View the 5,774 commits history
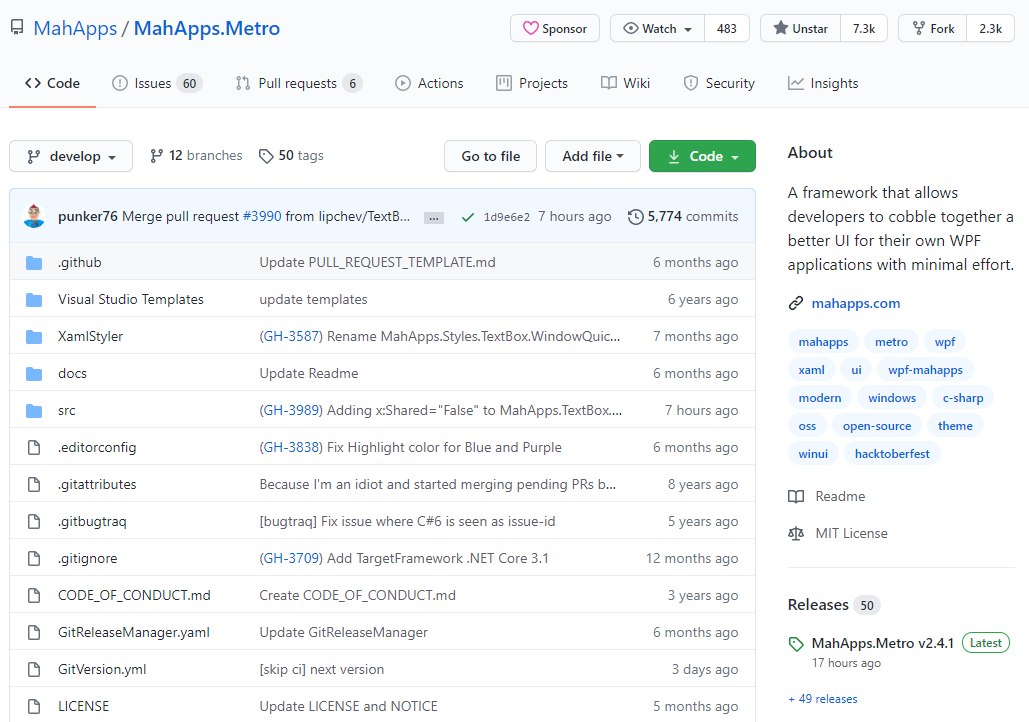 (692, 216)
